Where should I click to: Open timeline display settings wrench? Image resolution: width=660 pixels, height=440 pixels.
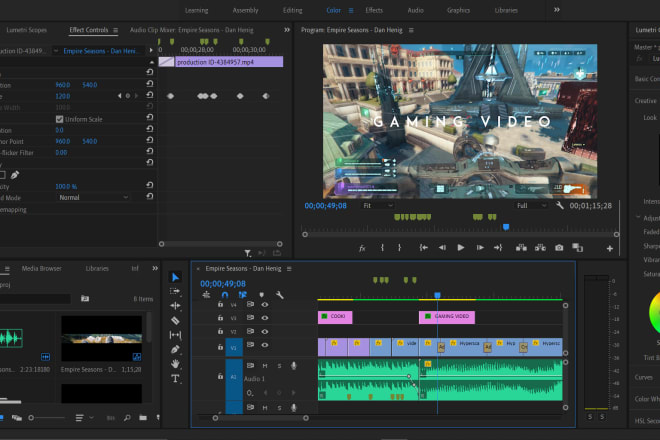click(279, 295)
